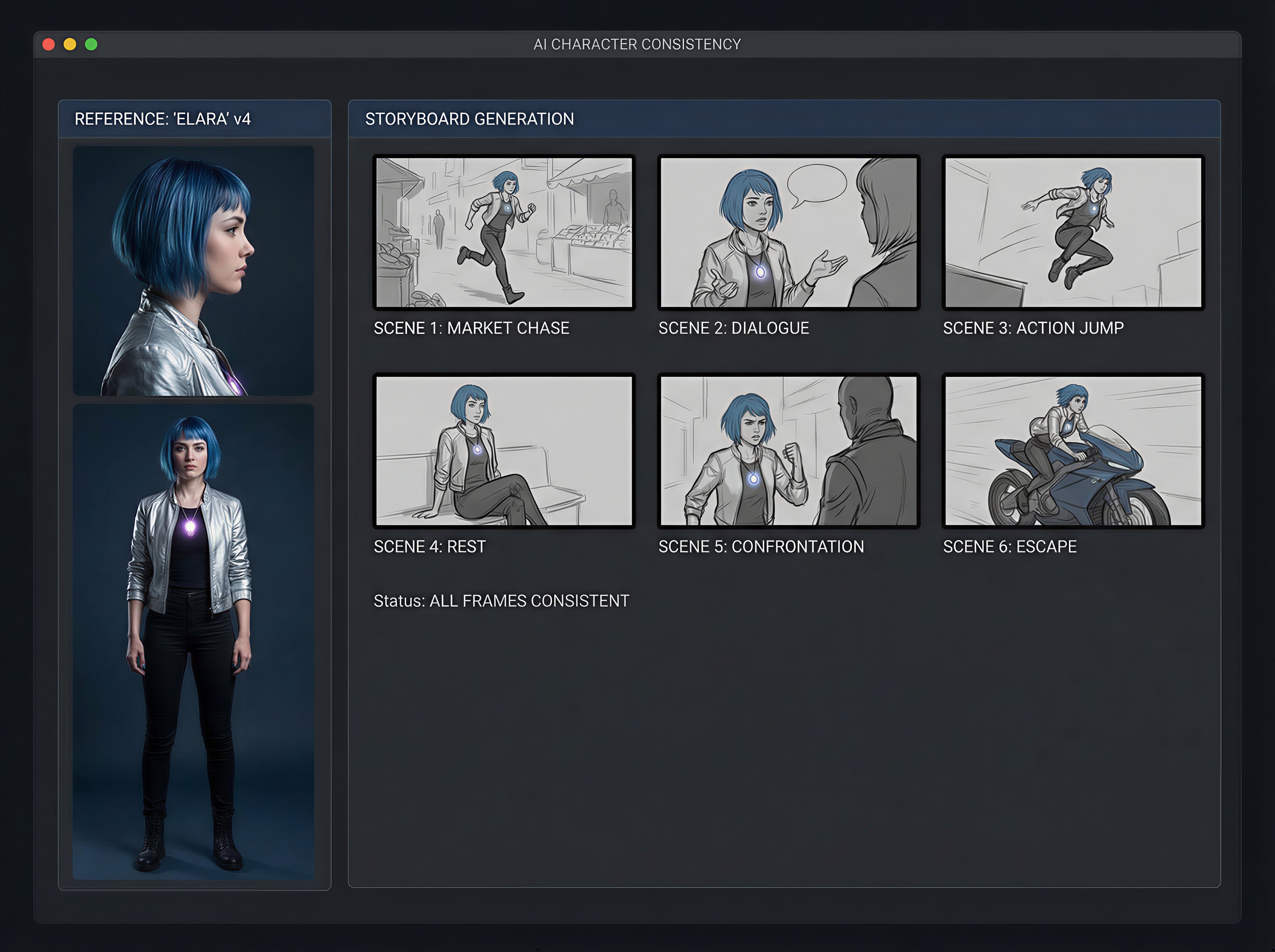Click the SCENE 2: DIALOGUE caption
The height and width of the screenshot is (952, 1275).
coord(734,328)
